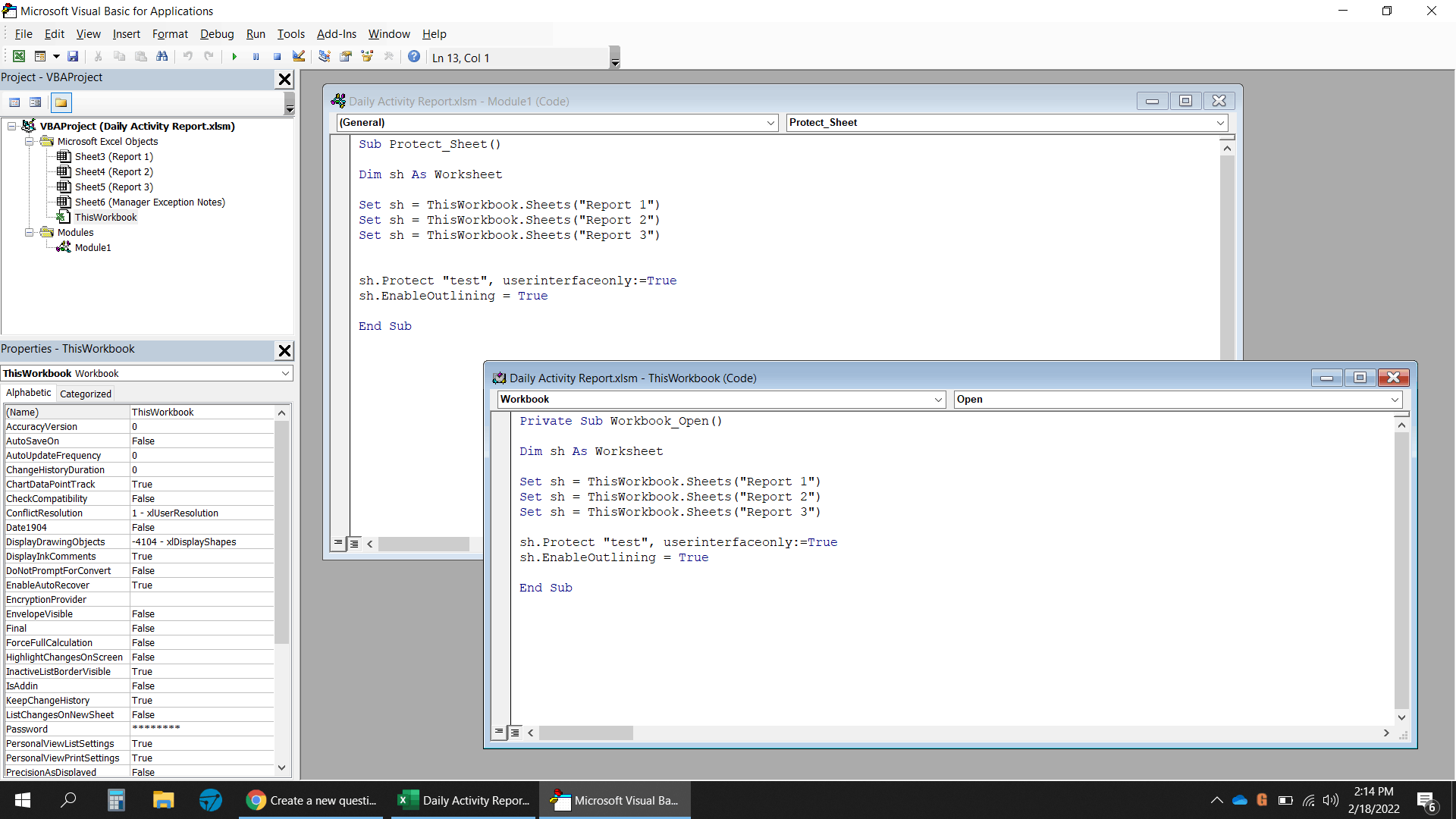Open the Protect_Sheet procedure dropdown

pyautogui.click(x=1220, y=123)
